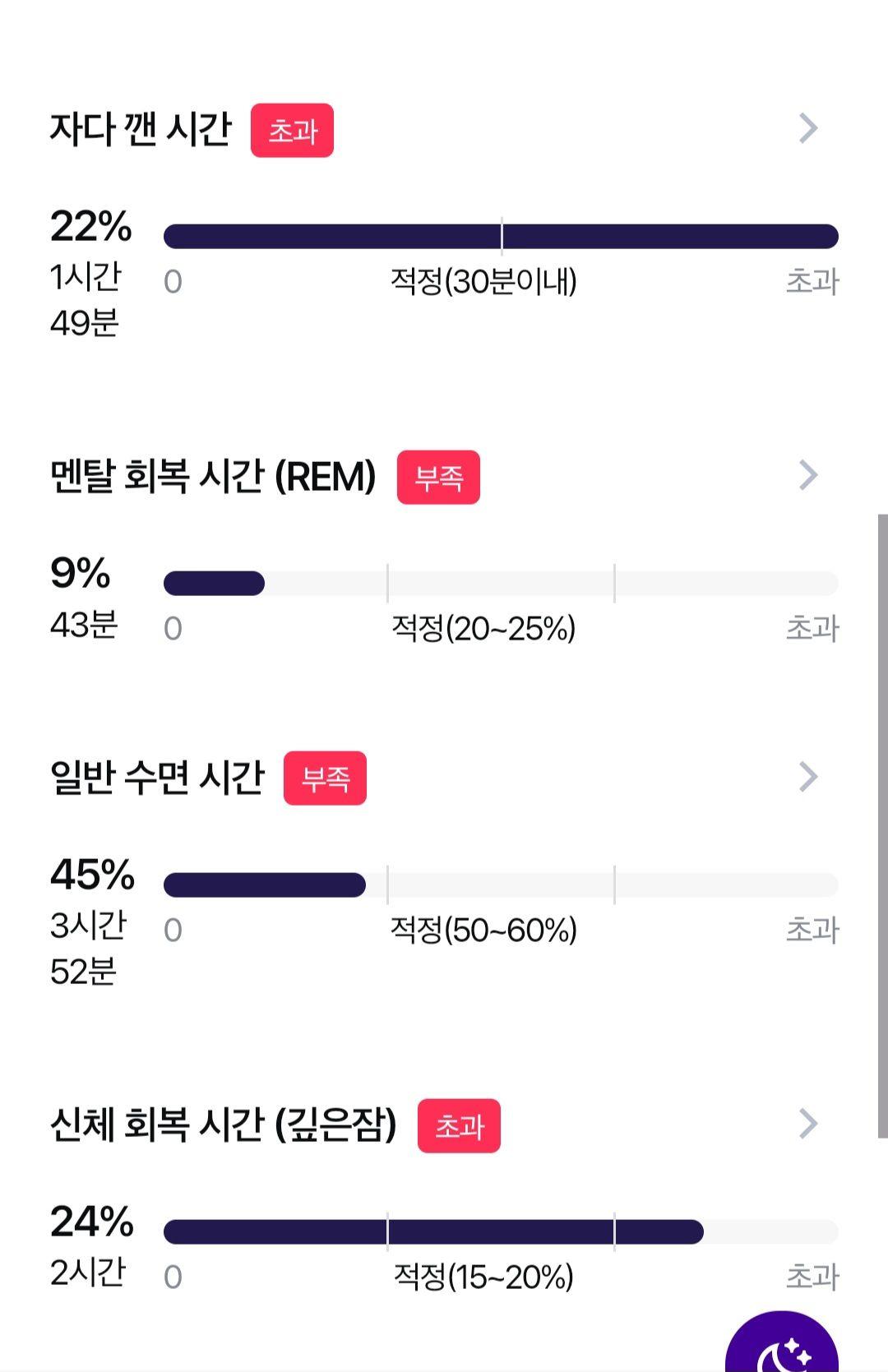
Task: Click the 깊은잠 24% progress bar
Action: pyautogui.click(x=501, y=1231)
